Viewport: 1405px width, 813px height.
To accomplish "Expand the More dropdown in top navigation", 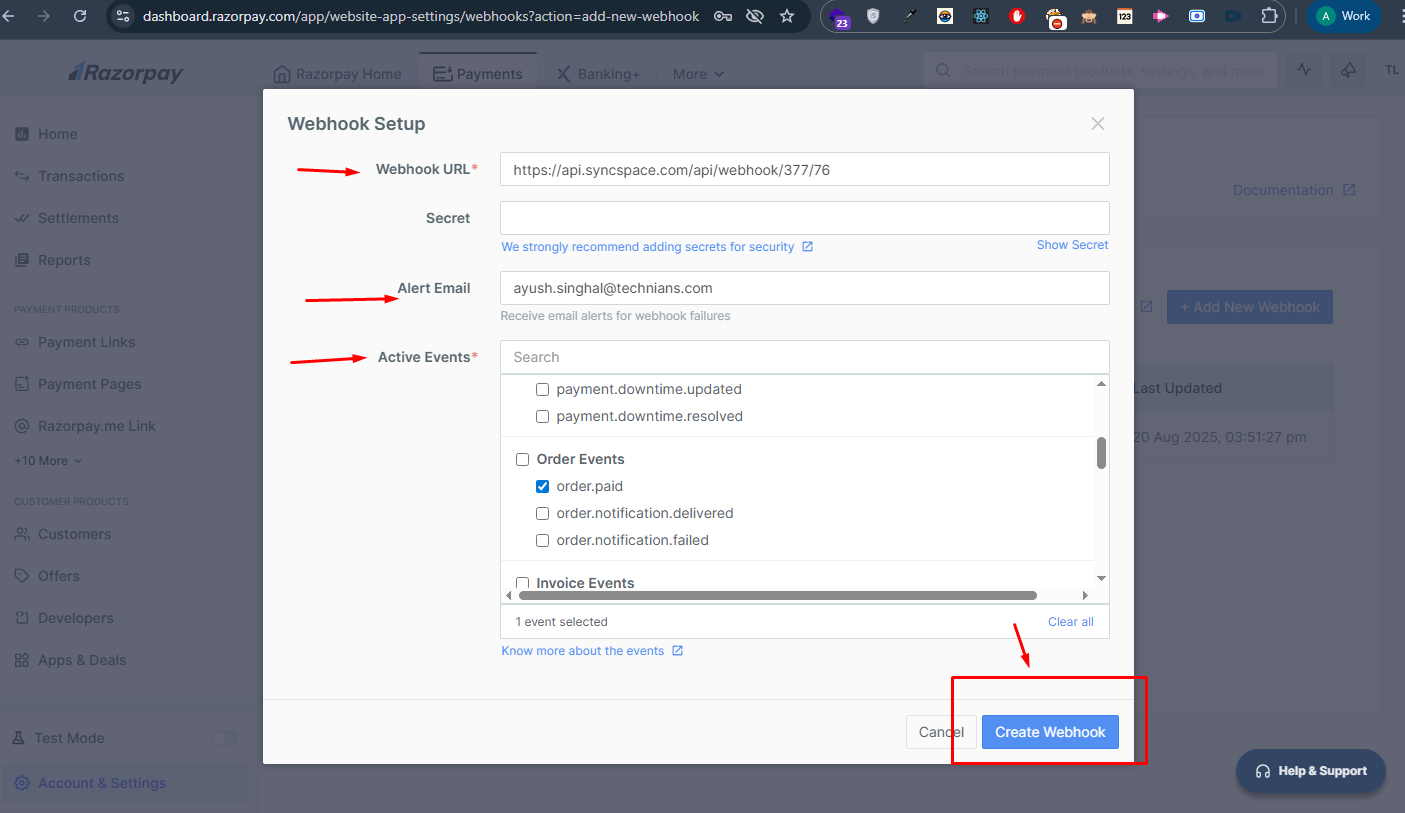I will [x=698, y=74].
